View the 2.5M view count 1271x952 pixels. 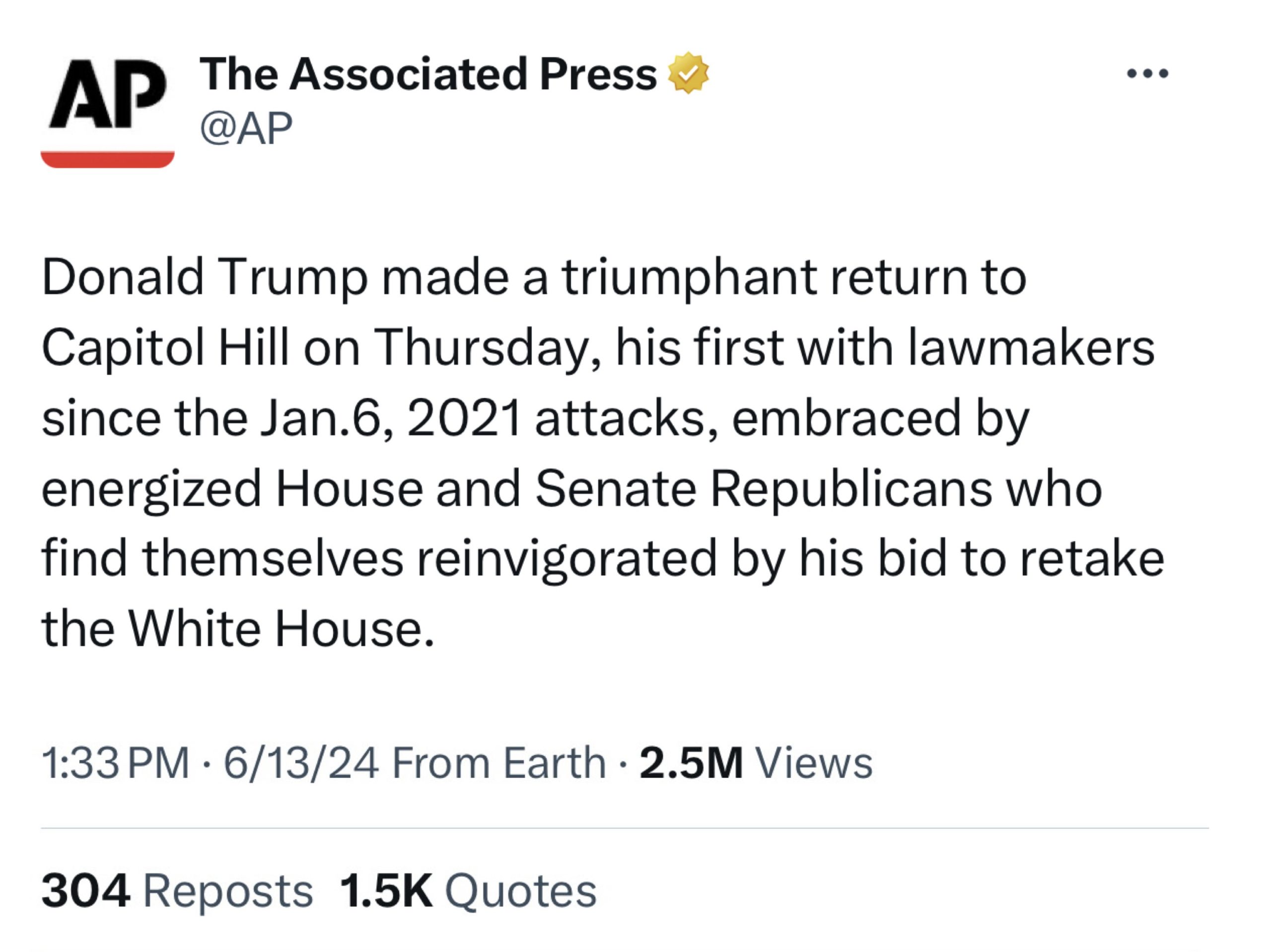pos(691,763)
